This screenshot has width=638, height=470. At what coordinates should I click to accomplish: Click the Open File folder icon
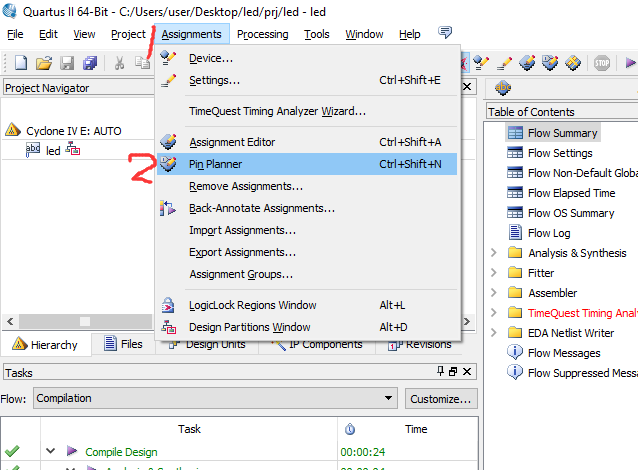[44, 63]
